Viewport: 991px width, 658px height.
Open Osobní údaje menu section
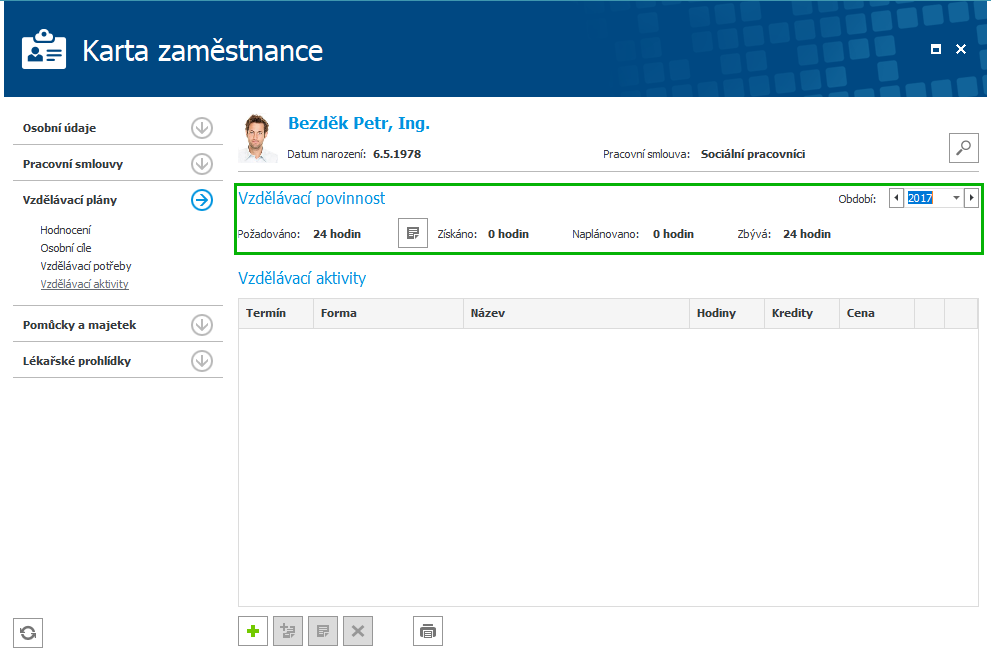pyautogui.click(x=59, y=128)
